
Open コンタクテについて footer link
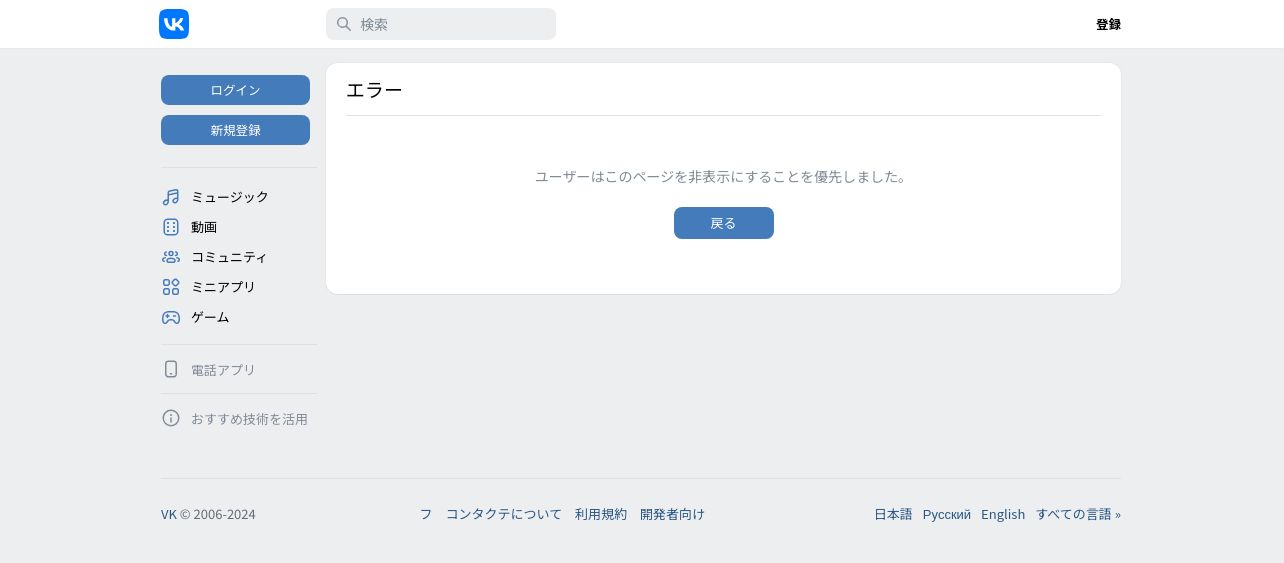click(504, 514)
